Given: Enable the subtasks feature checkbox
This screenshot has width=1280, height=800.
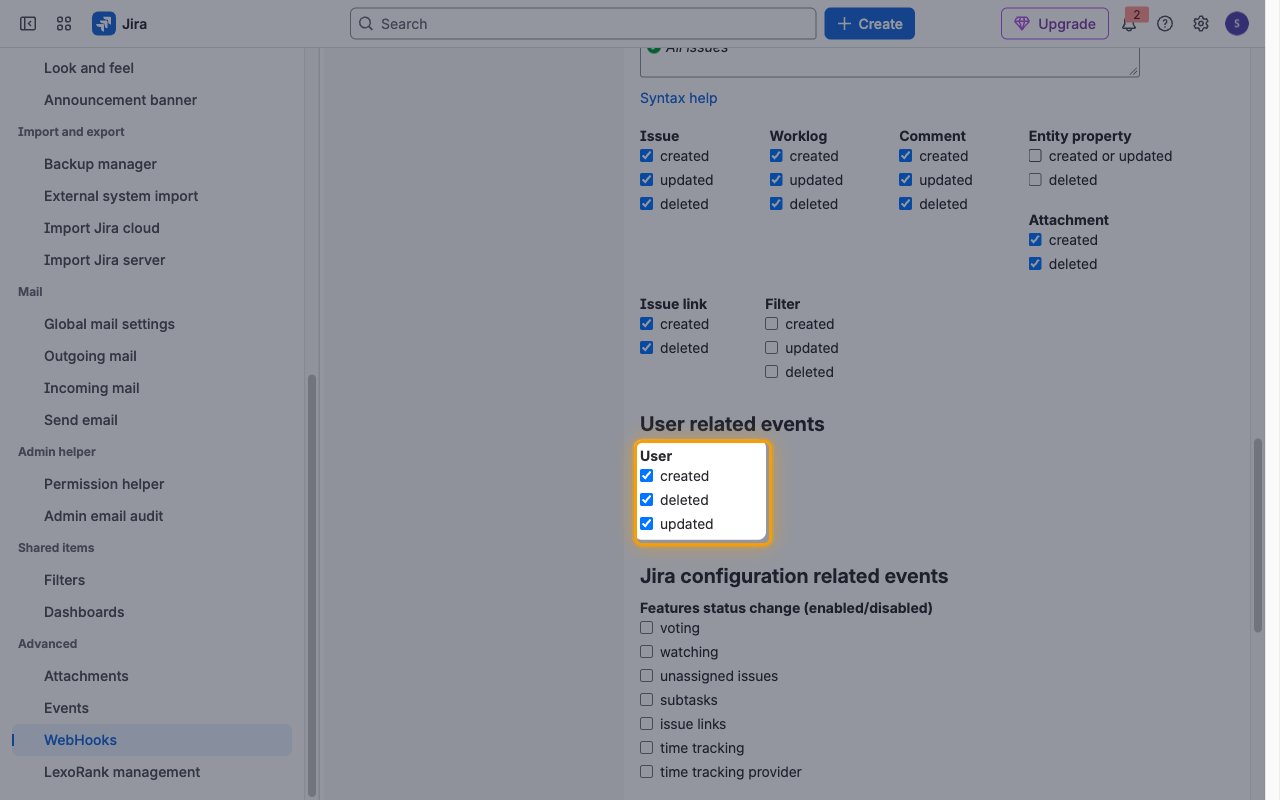Looking at the screenshot, I should pos(646,700).
